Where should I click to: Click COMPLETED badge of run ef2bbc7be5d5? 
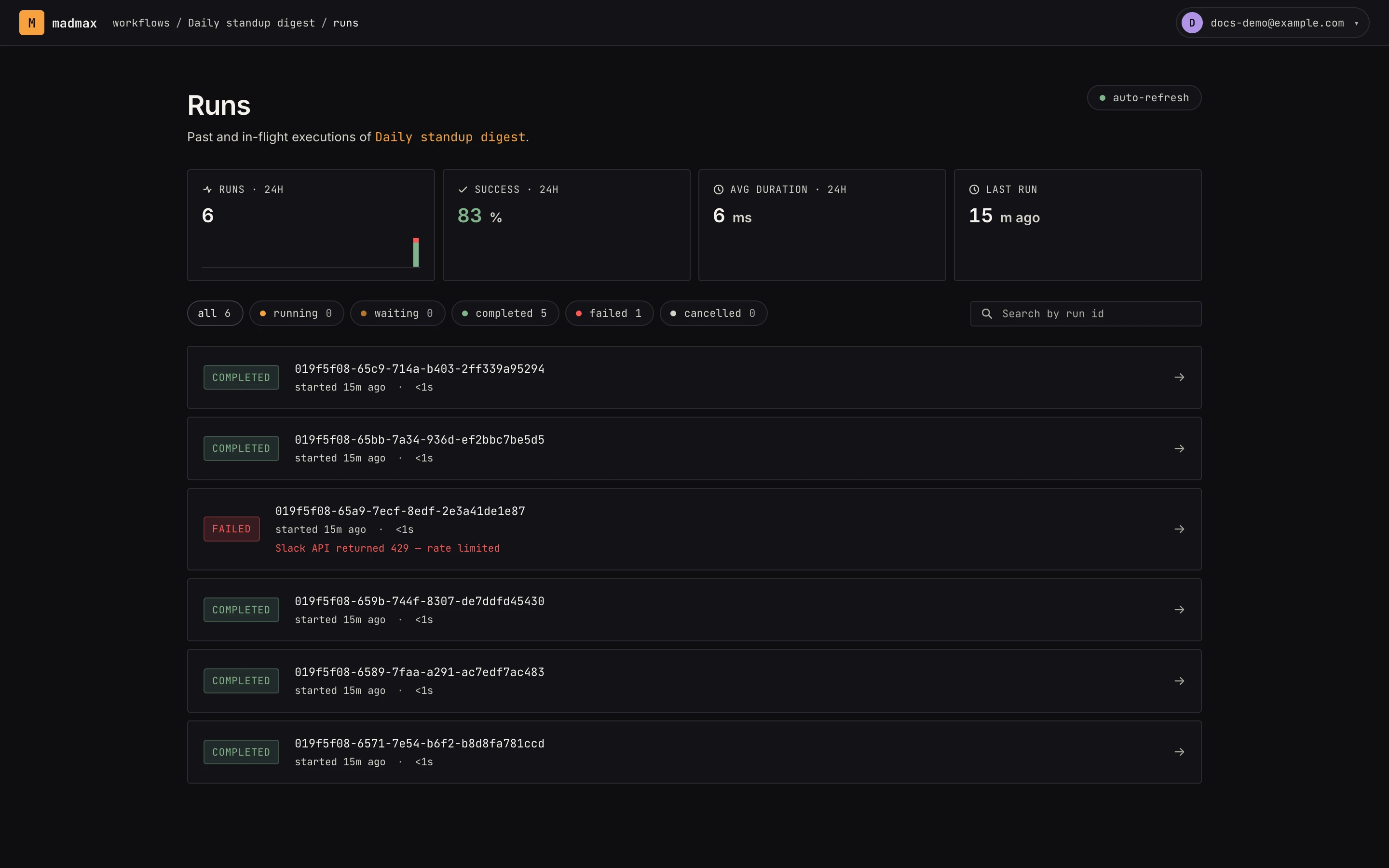[241, 448]
